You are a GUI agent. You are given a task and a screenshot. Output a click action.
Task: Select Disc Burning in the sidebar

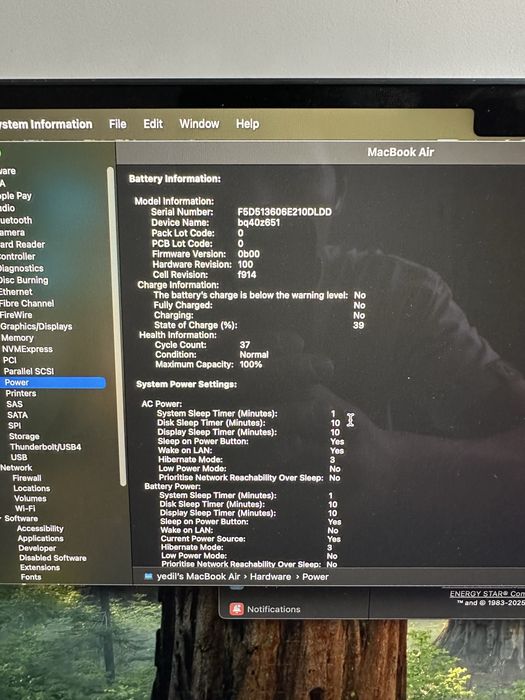point(24,280)
